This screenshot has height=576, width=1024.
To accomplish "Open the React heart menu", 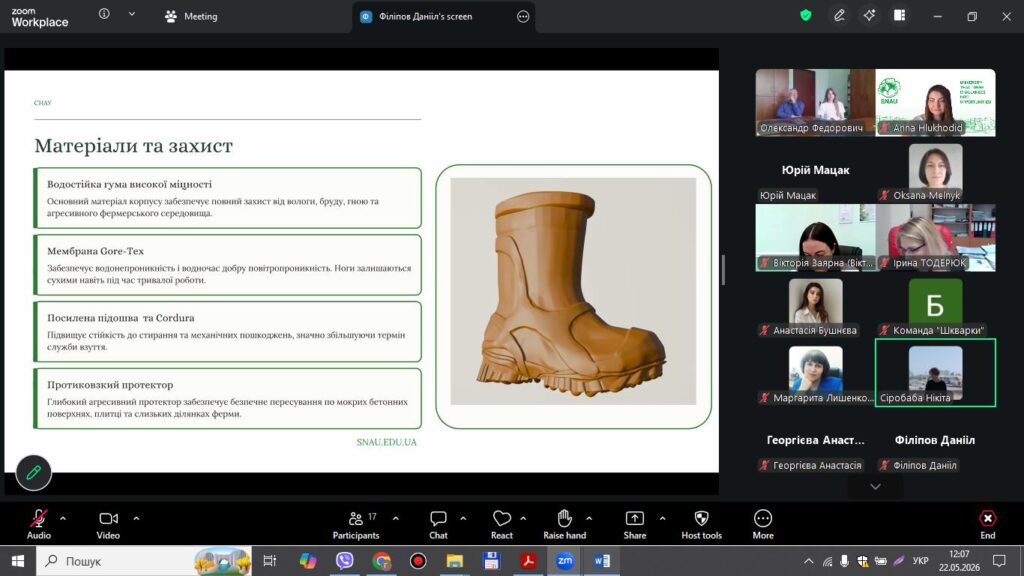I will coord(502,524).
